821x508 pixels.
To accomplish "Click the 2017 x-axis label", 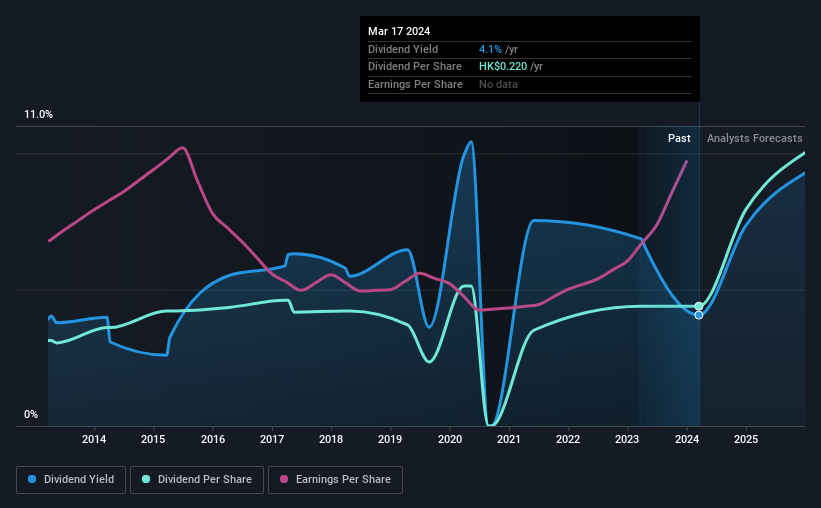I will 272,439.
